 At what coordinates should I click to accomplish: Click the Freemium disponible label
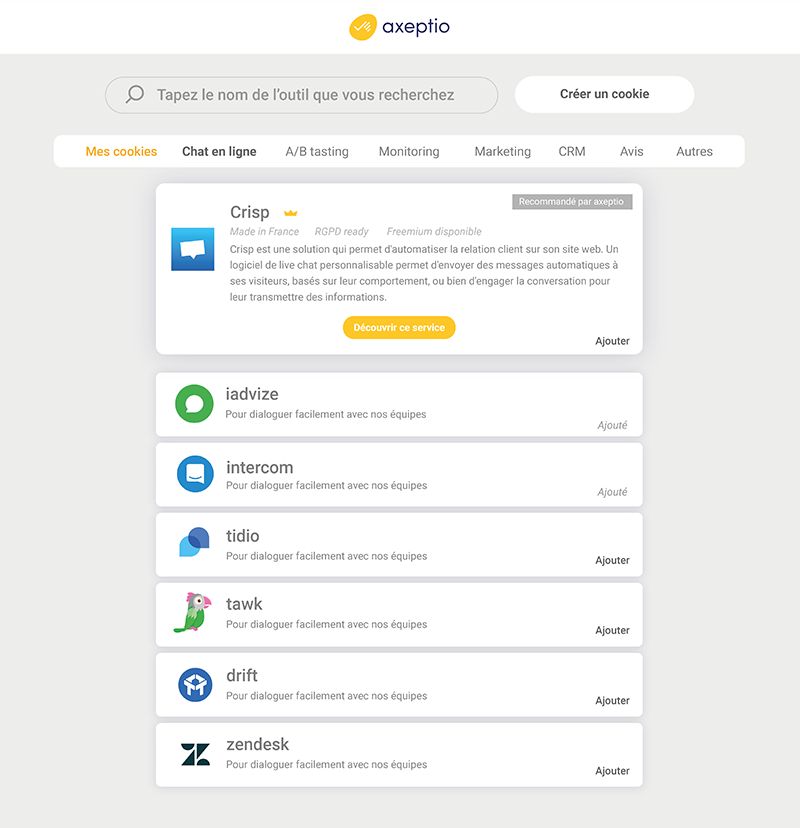[x=434, y=231]
